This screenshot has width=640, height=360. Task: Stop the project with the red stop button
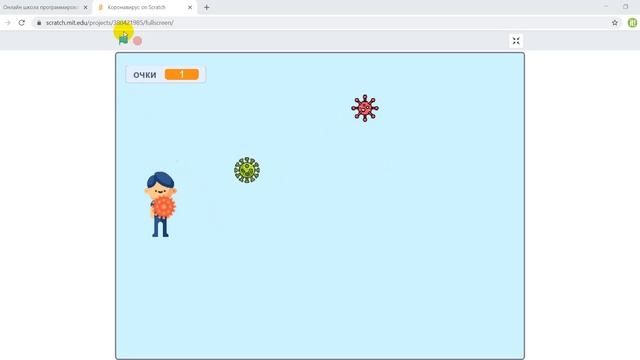pos(138,41)
